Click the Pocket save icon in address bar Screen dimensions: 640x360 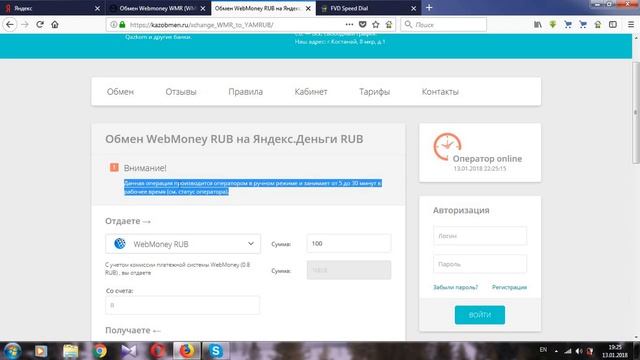[x=362, y=24]
